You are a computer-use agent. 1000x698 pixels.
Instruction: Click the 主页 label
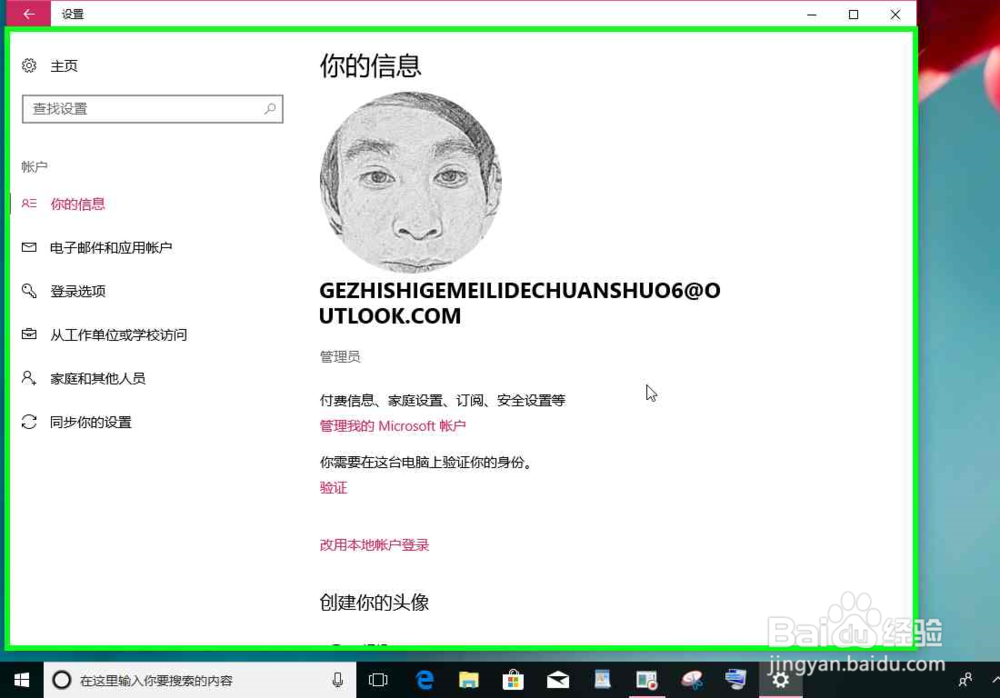click(x=64, y=66)
